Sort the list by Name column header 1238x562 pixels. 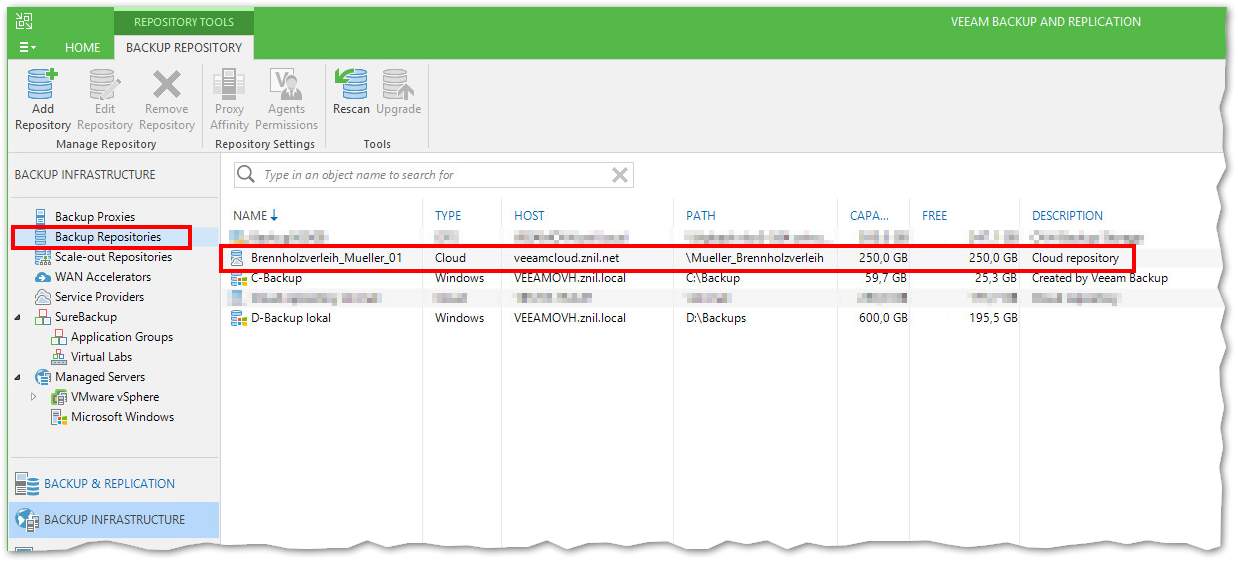coord(250,215)
